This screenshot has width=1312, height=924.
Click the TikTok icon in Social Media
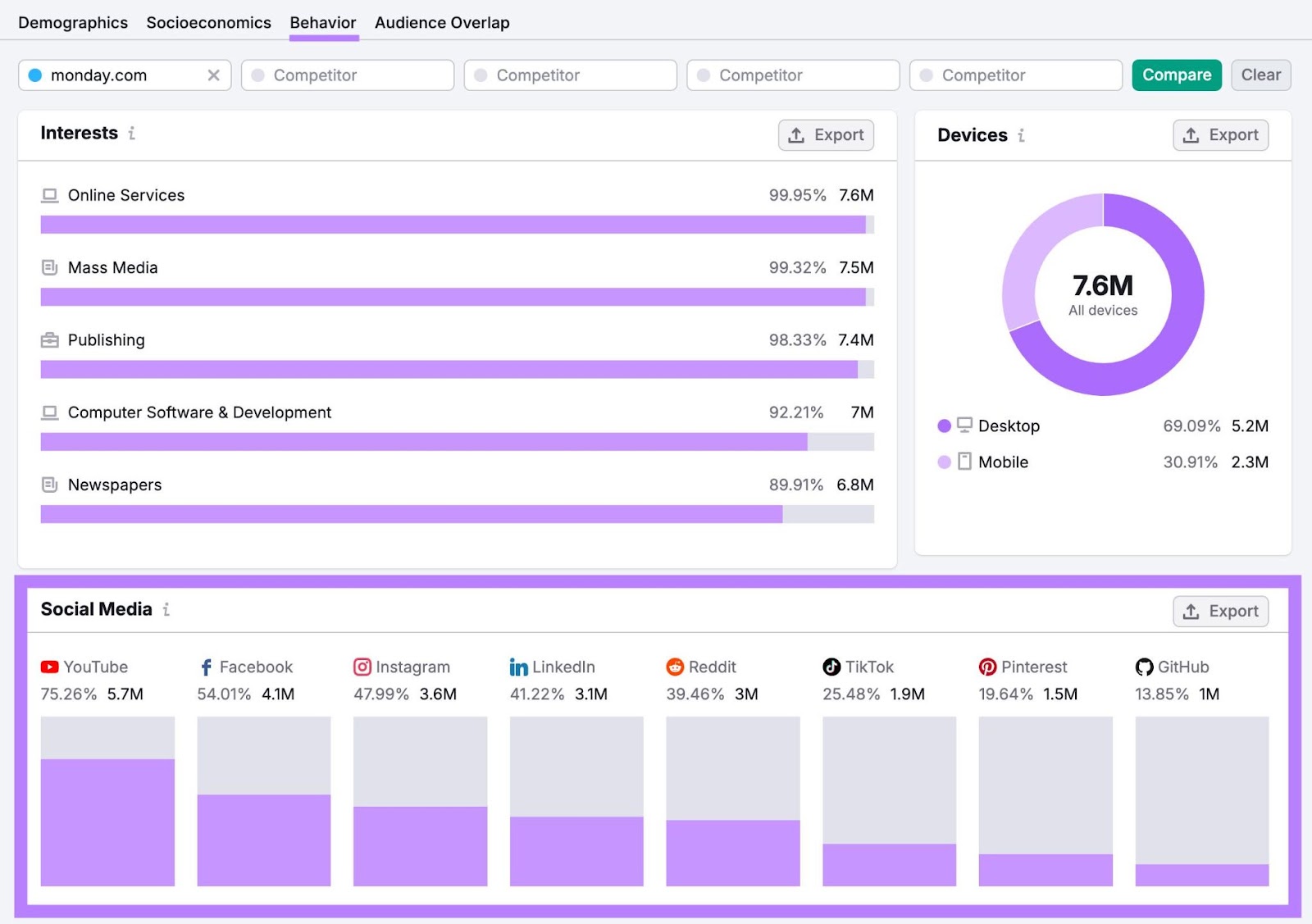[831, 667]
